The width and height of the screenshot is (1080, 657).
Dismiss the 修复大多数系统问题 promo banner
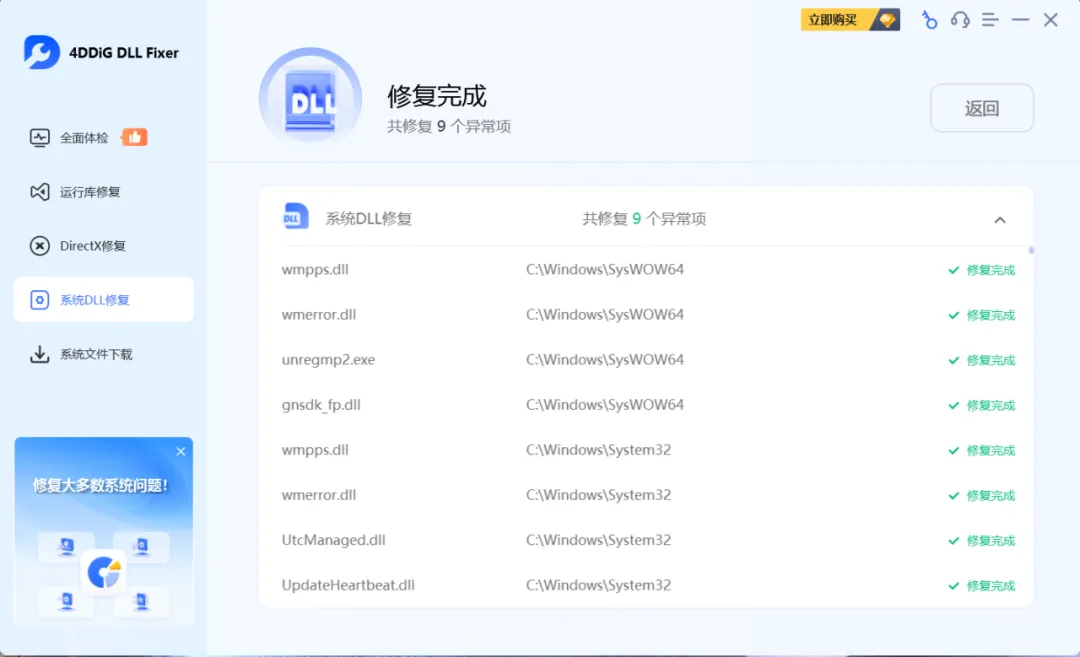(180, 451)
